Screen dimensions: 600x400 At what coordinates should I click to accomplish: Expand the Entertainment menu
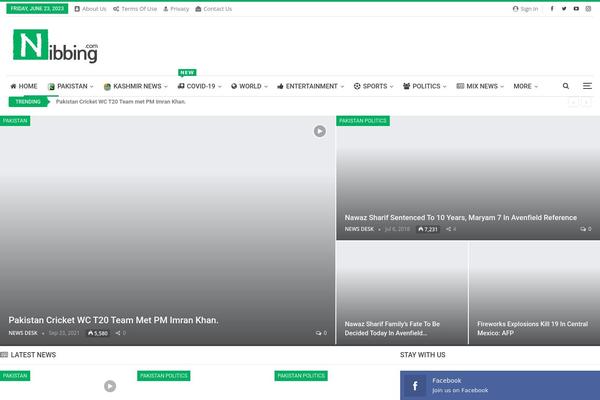click(310, 86)
